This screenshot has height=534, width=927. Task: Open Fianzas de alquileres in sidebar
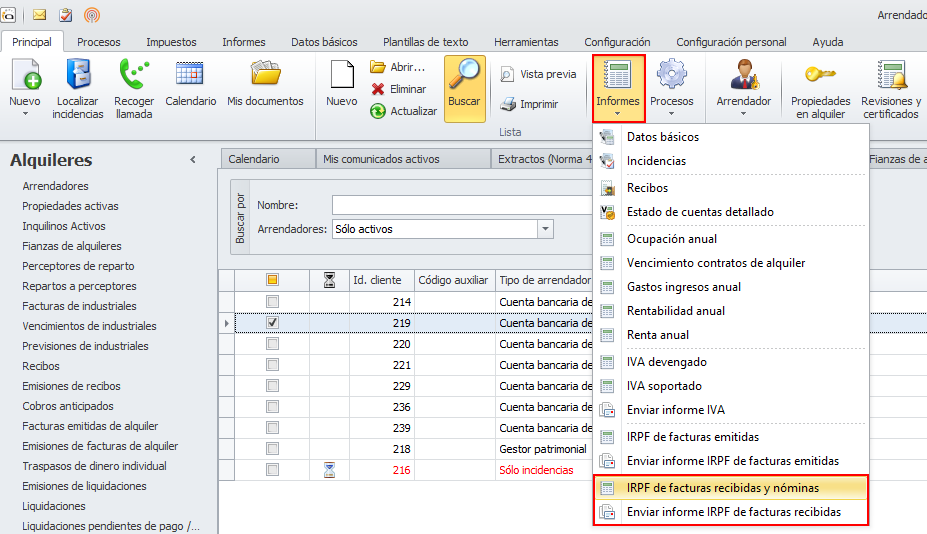[x=72, y=246]
